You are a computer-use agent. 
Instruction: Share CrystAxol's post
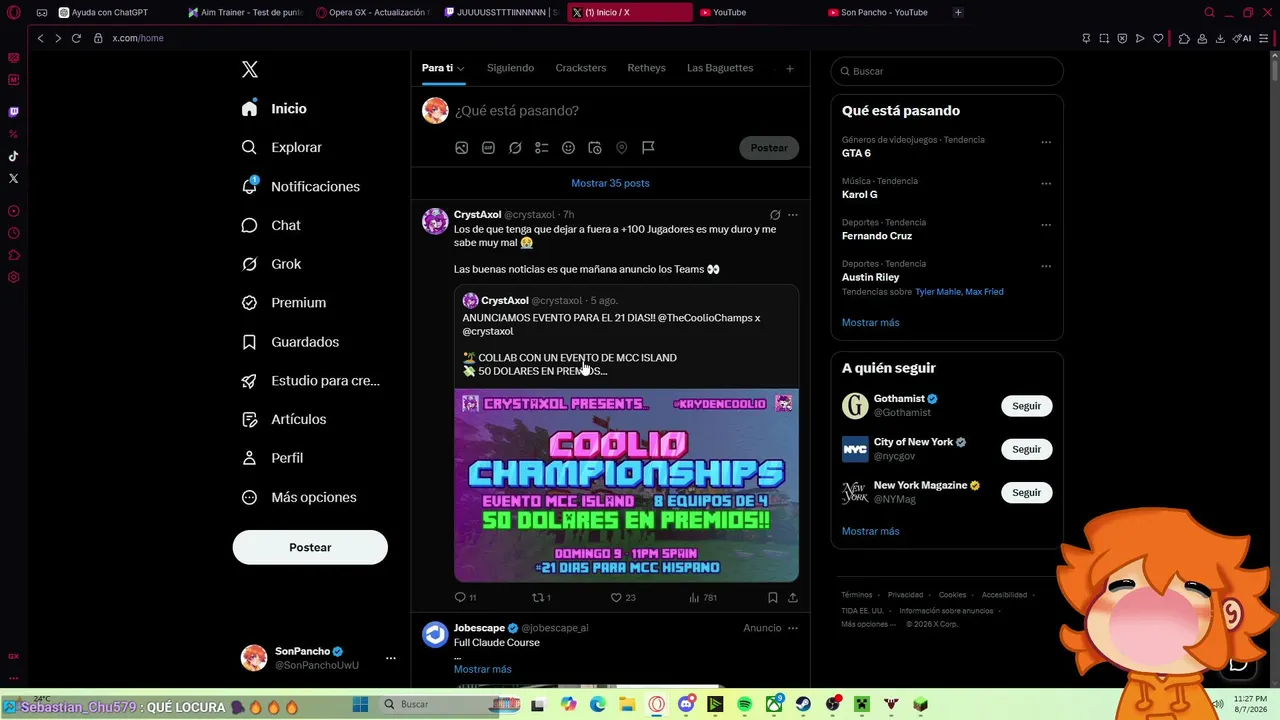[793, 598]
